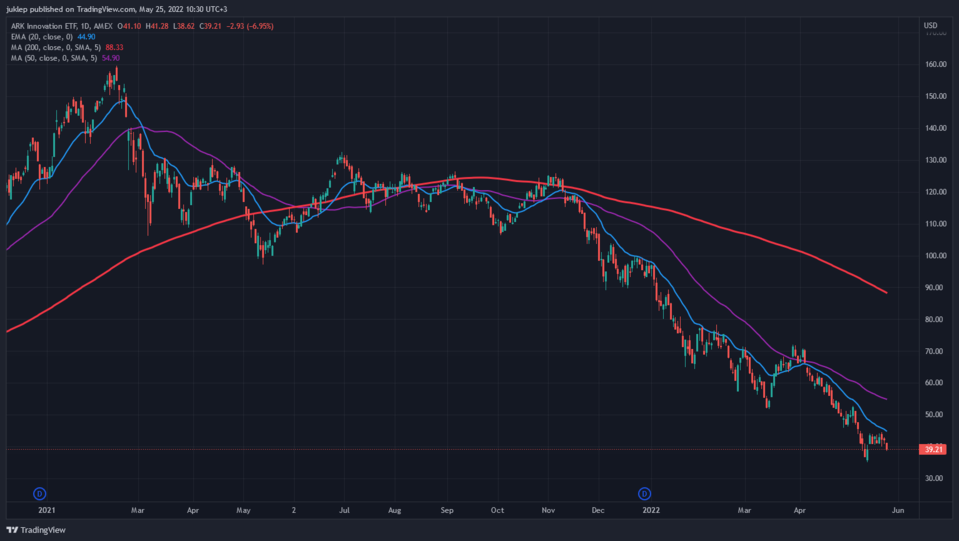Click the current price label 39.21
Viewport: 959px width, 541px height.
click(933, 449)
